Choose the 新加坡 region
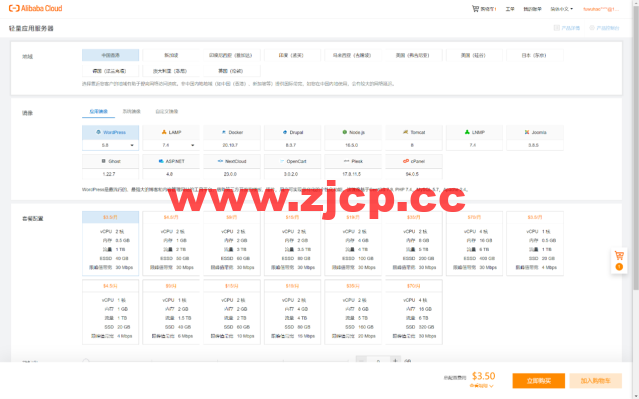The image size is (639, 399). coord(171,55)
